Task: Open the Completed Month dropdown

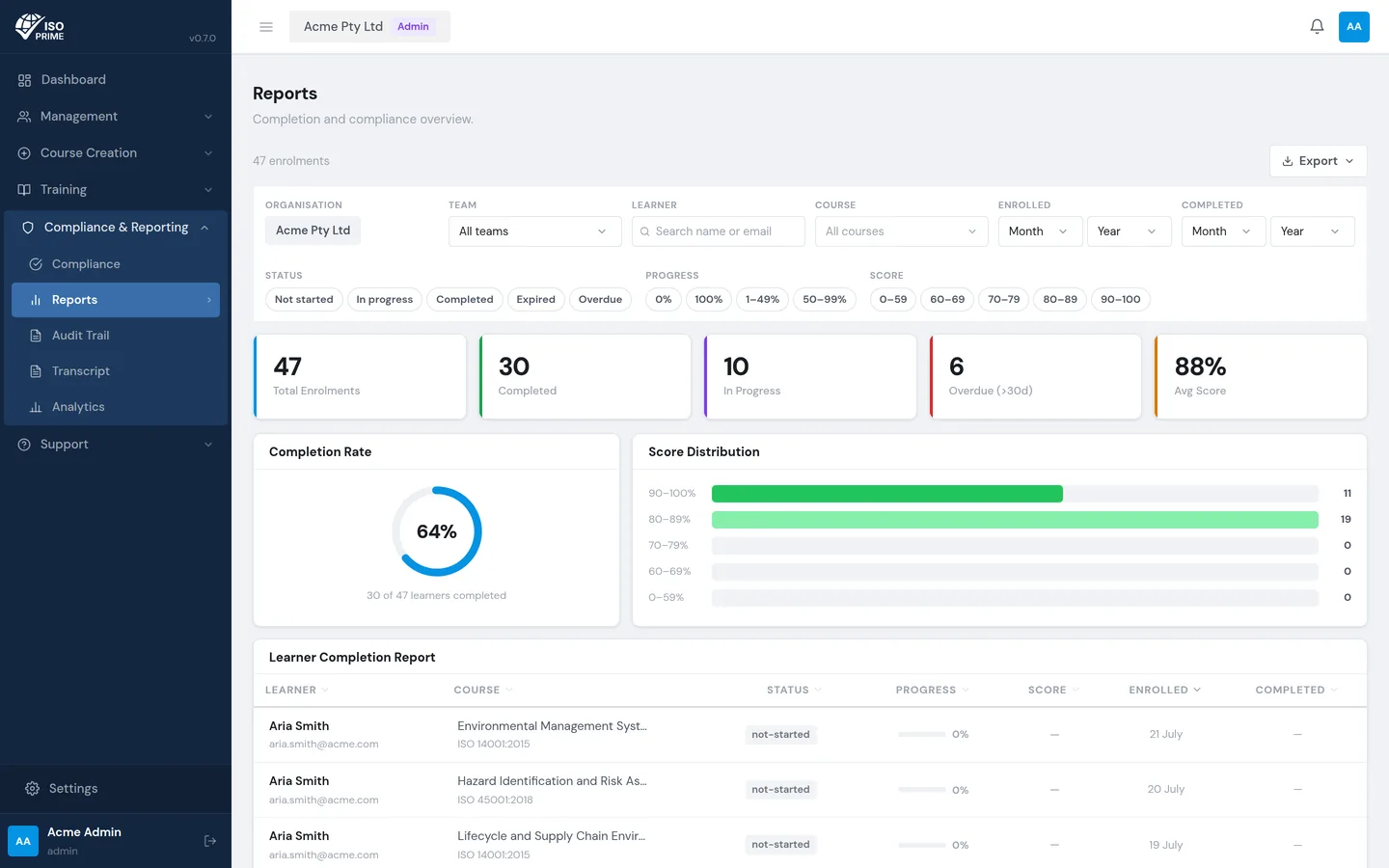Action: point(1224,231)
